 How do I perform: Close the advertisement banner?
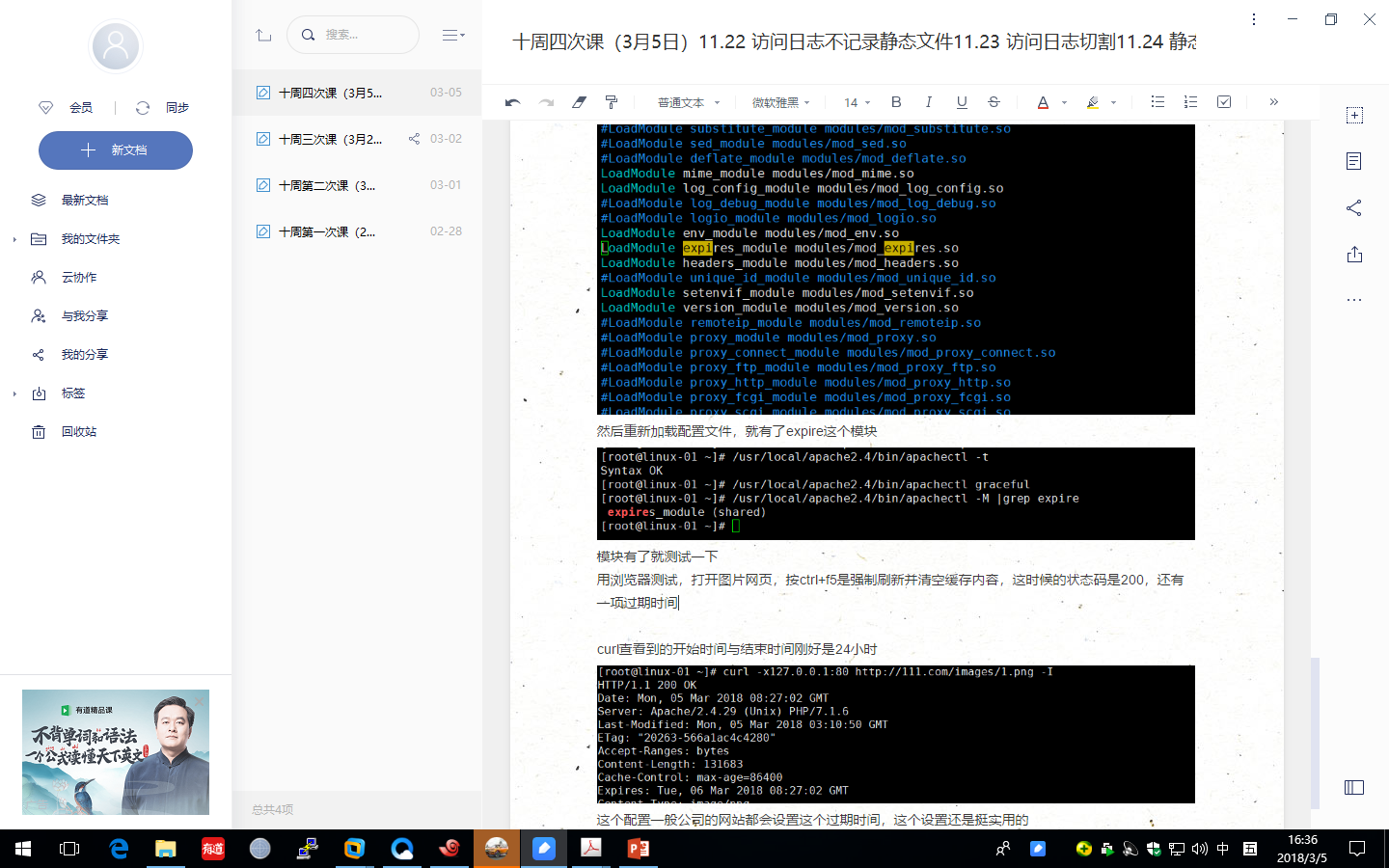coord(200,701)
